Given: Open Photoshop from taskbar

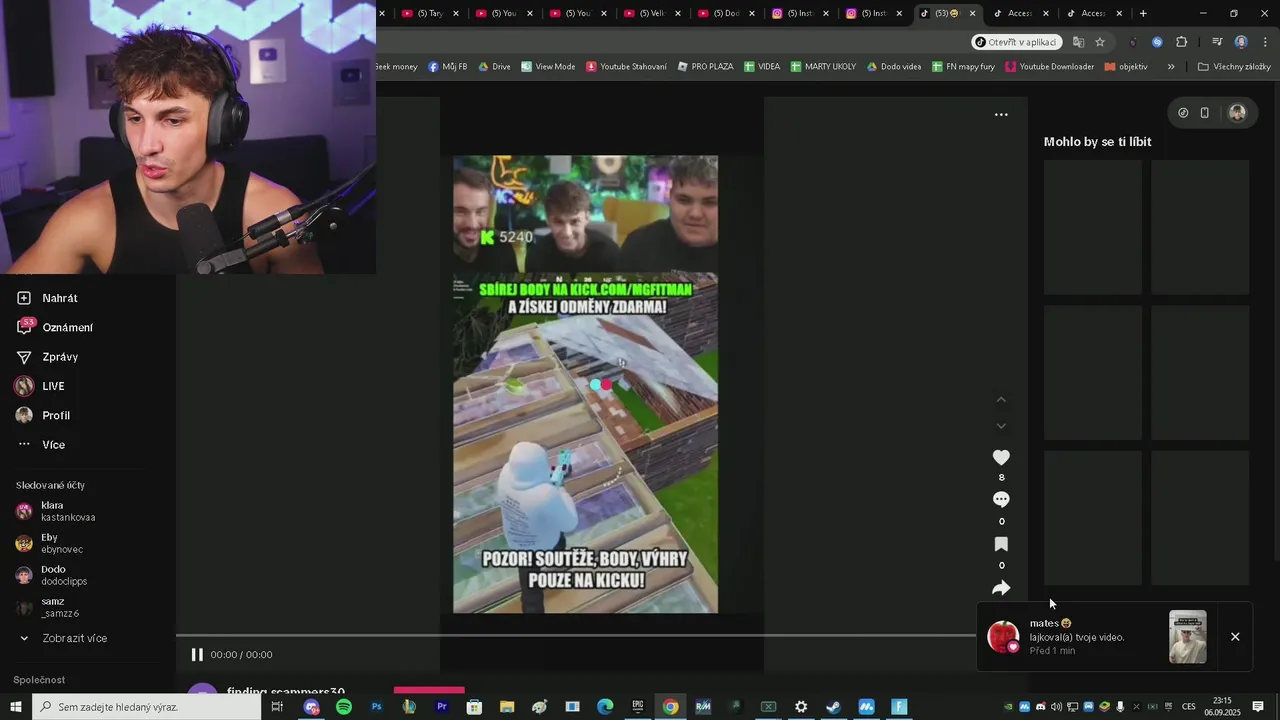Looking at the screenshot, I should point(376,707).
